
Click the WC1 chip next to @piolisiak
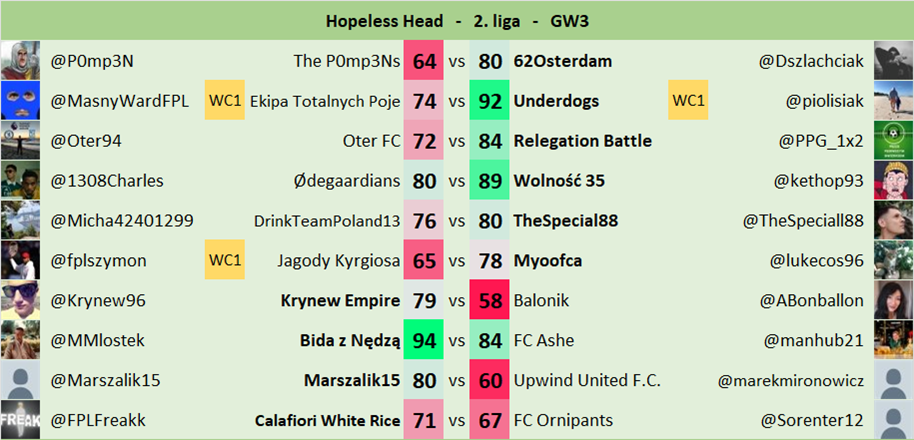(688, 101)
